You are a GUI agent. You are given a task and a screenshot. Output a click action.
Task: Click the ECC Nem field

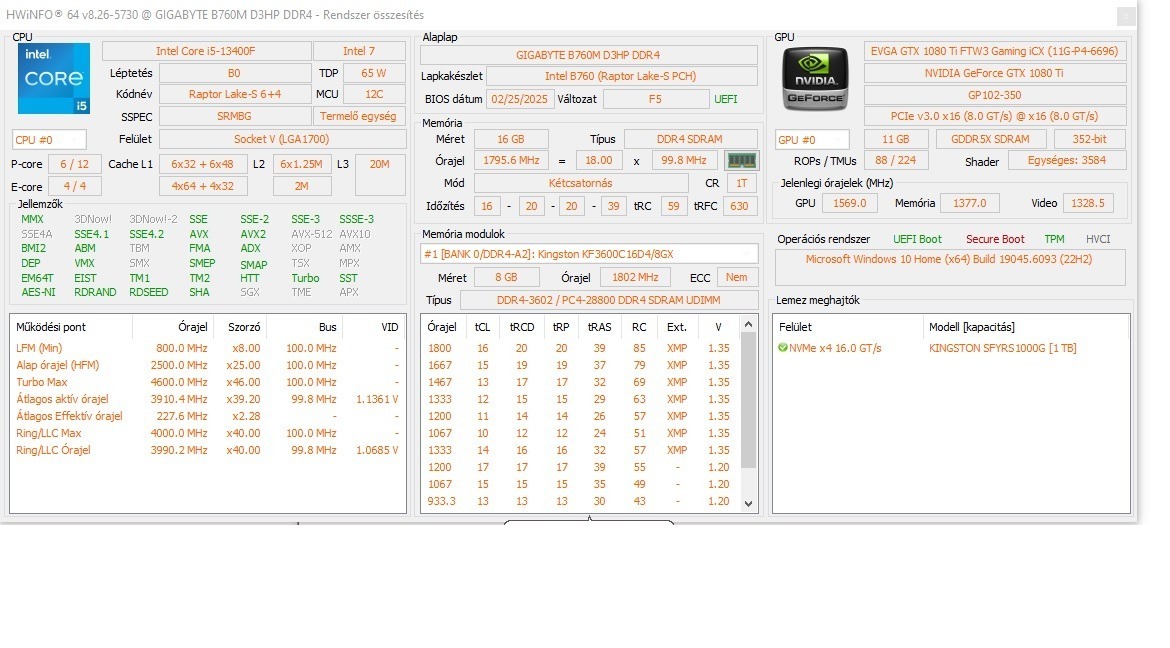pos(736,278)
